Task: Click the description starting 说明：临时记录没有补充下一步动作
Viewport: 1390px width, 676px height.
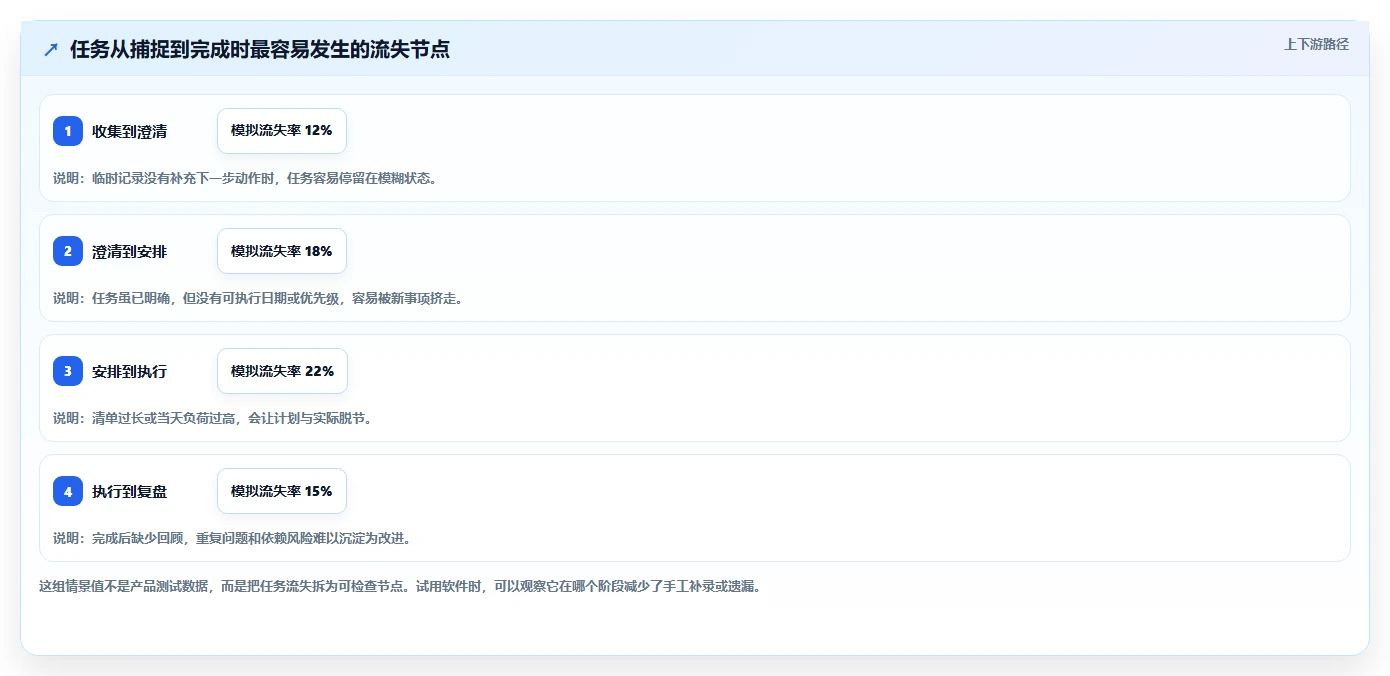Action: coord(245,178)
